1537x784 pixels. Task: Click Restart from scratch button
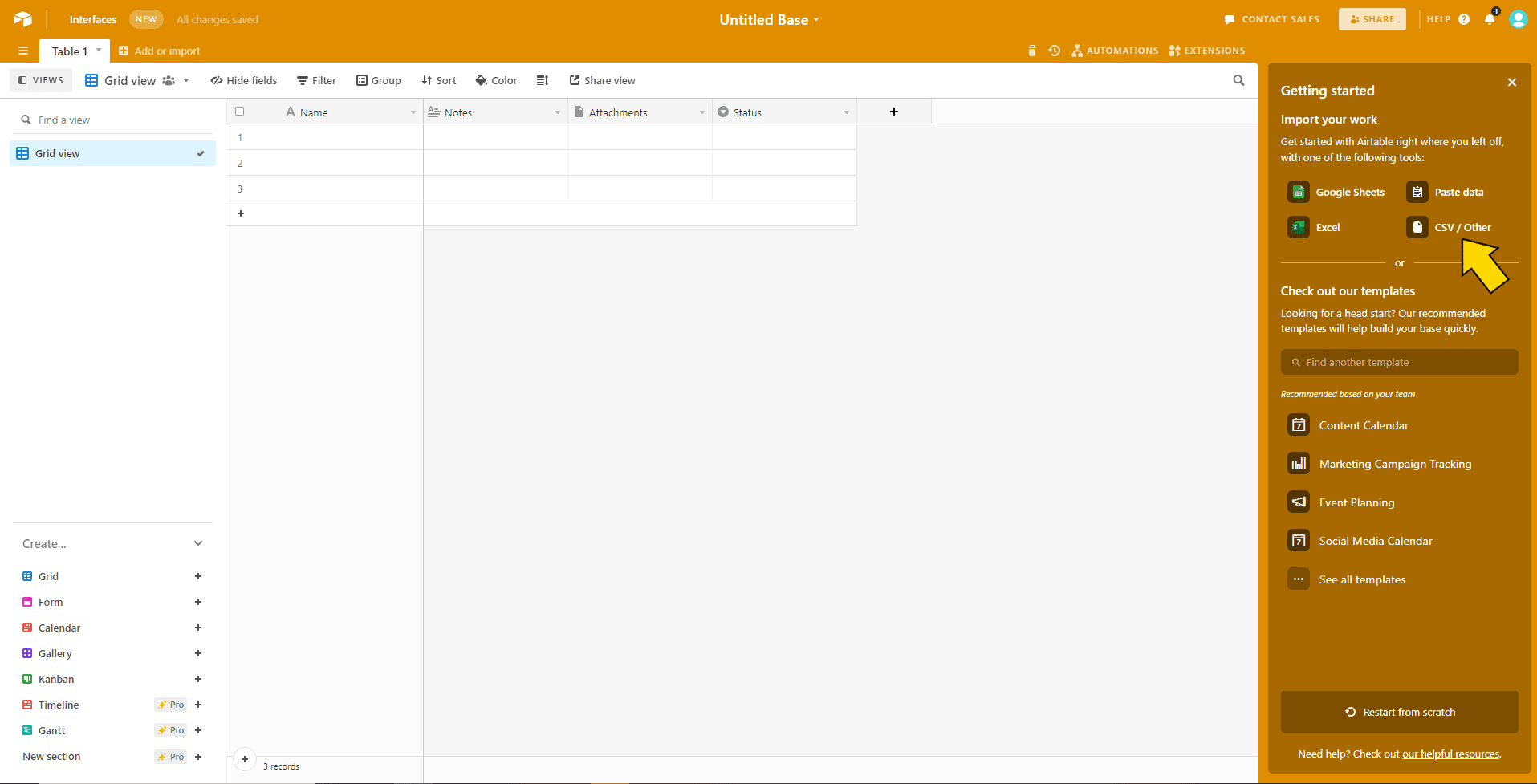point(1400,712)
